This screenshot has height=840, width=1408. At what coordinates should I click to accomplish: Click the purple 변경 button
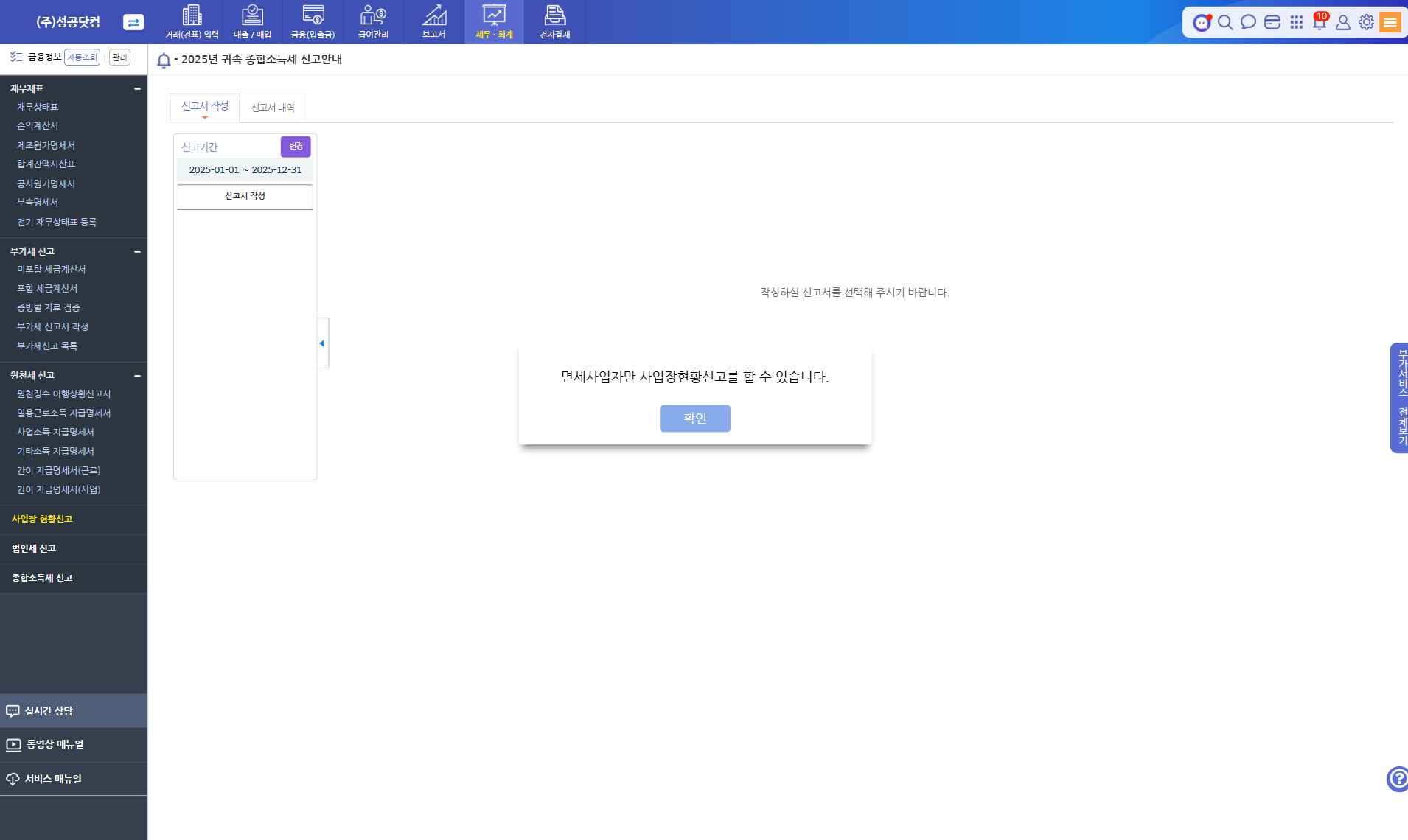pos(296,147)
